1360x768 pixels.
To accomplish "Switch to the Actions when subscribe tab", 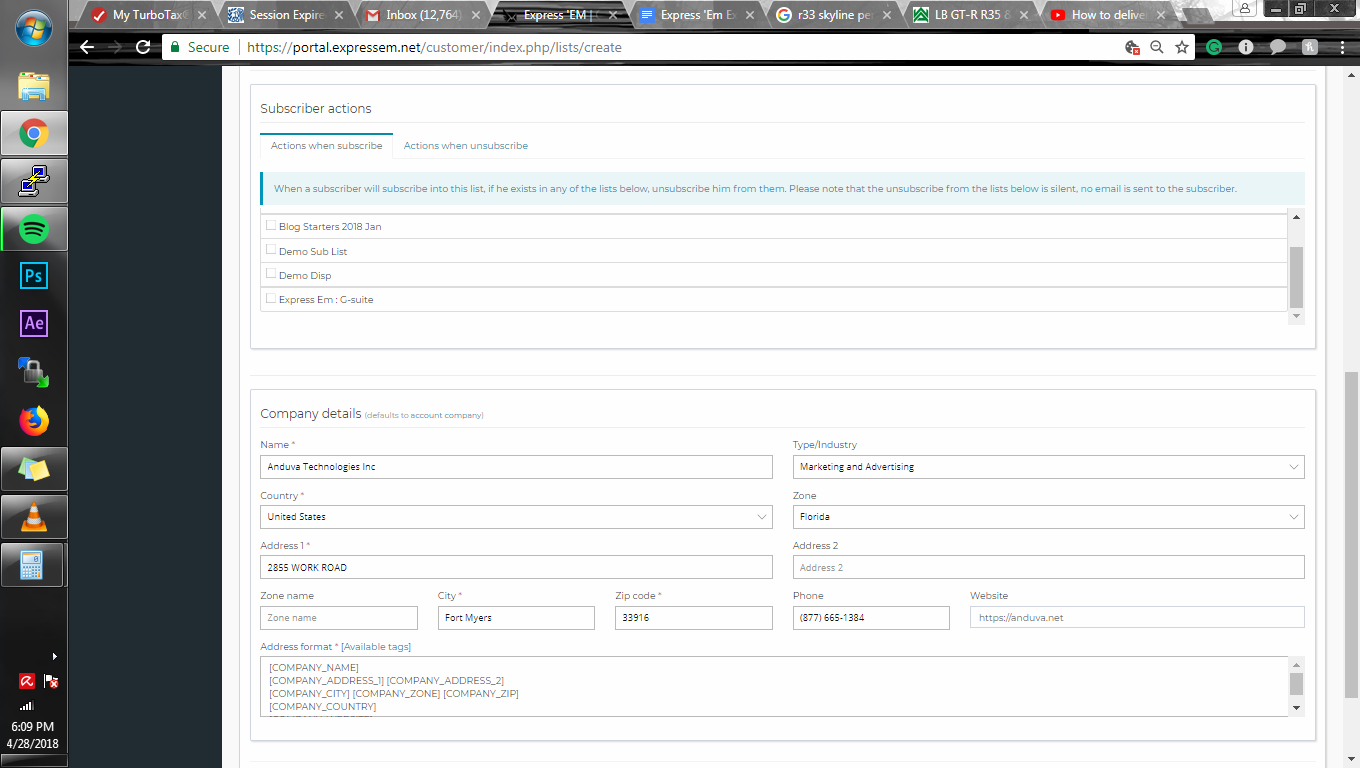I will 326,146.
